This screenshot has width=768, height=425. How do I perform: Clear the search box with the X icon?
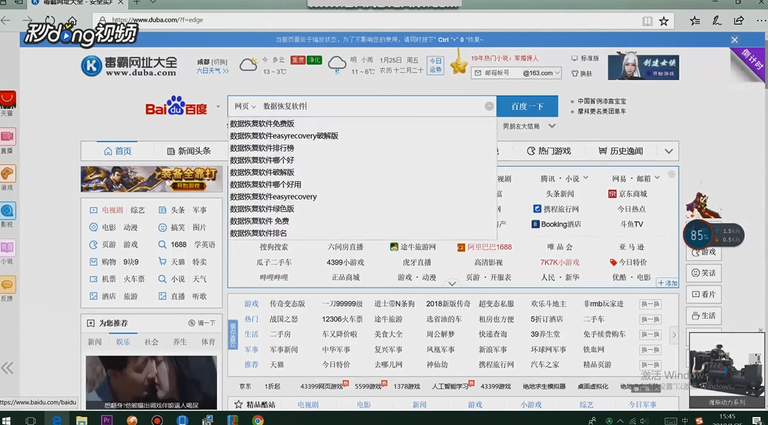[489, 106]
